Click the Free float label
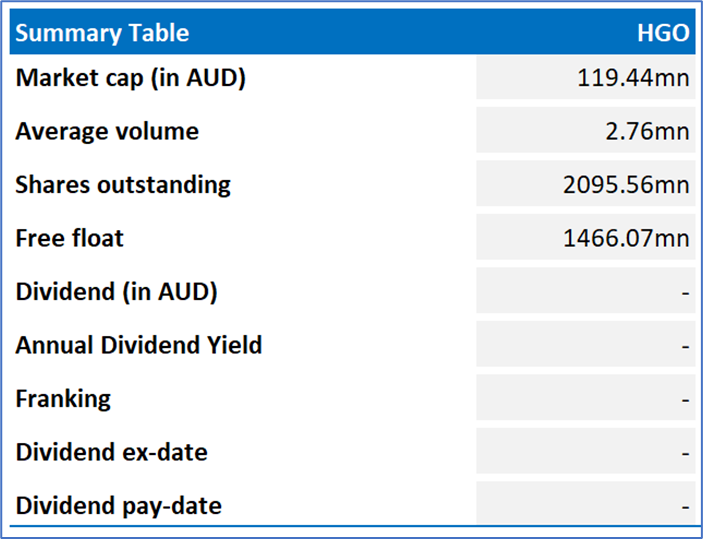 coord(69,238)
